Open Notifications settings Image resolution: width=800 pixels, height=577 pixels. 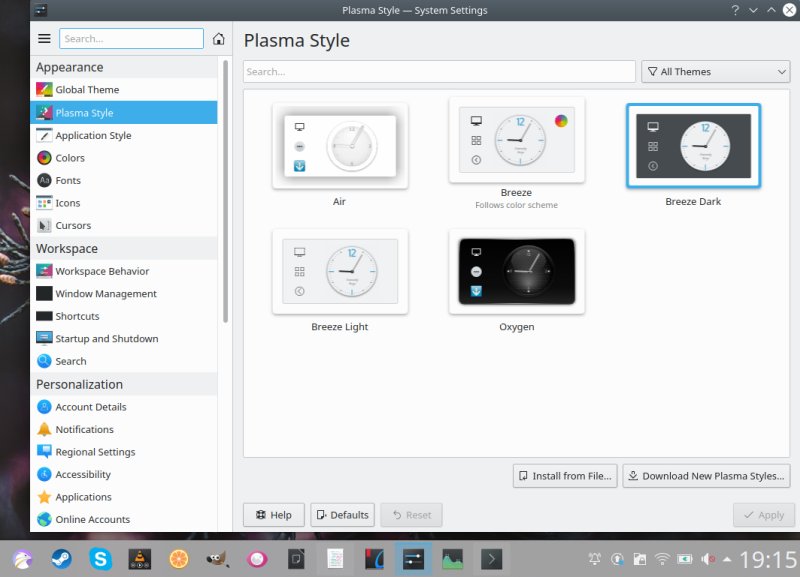pyautogui.click(x=84, y=430)
